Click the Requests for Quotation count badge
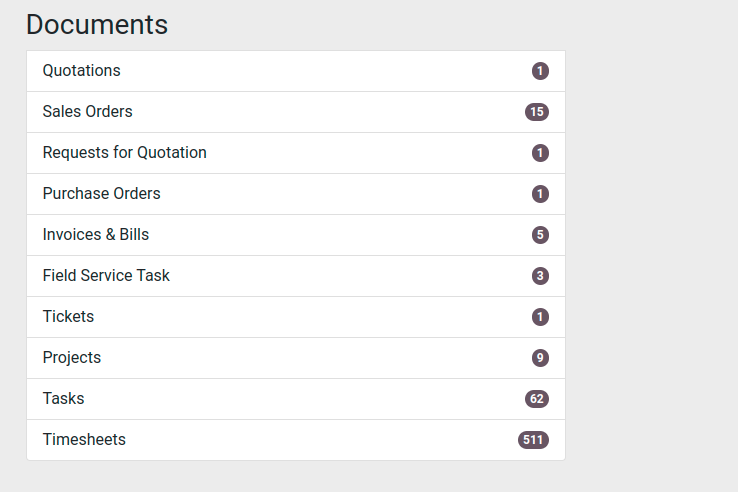 540,153
